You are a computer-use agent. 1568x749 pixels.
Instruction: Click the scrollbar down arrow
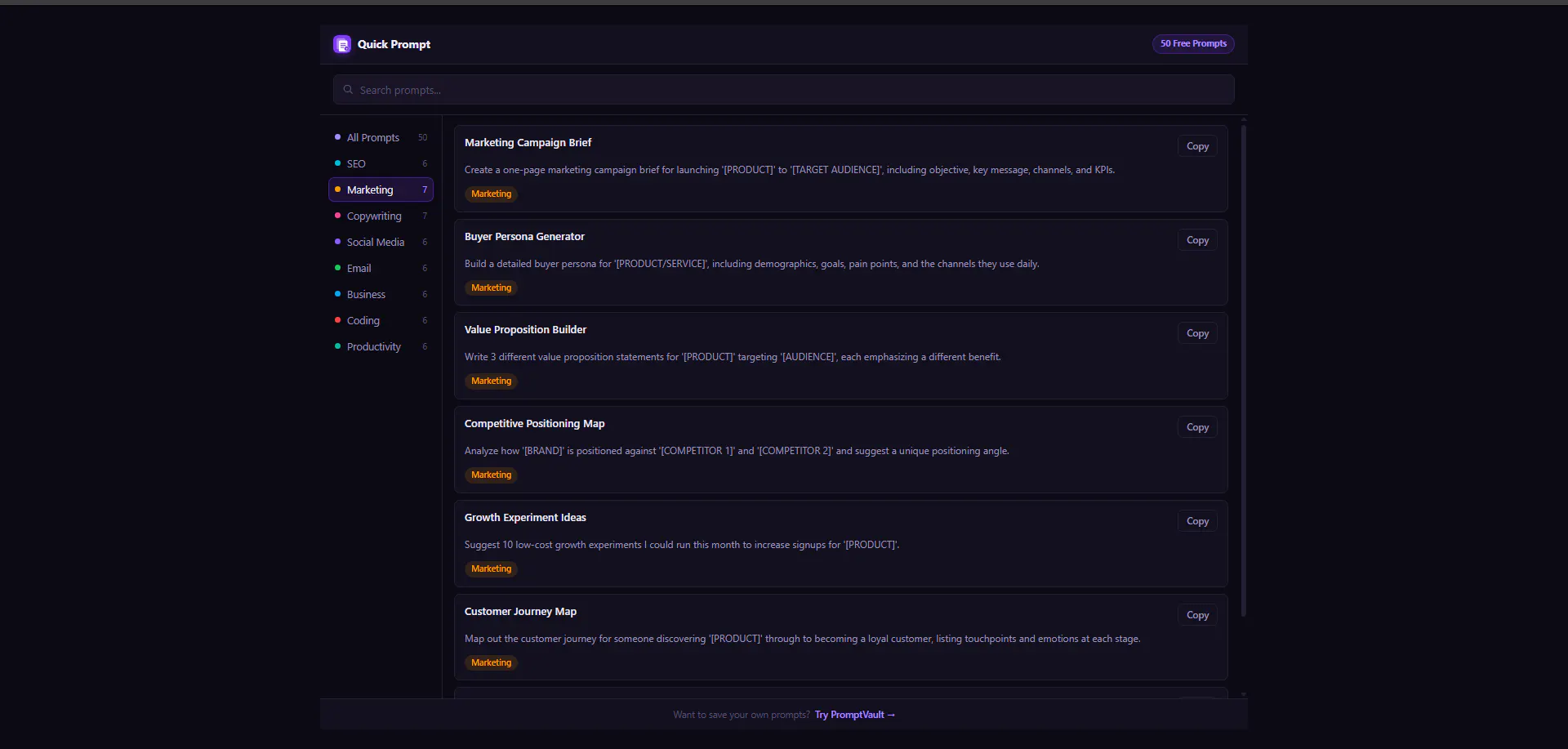tap(1243, 694)
